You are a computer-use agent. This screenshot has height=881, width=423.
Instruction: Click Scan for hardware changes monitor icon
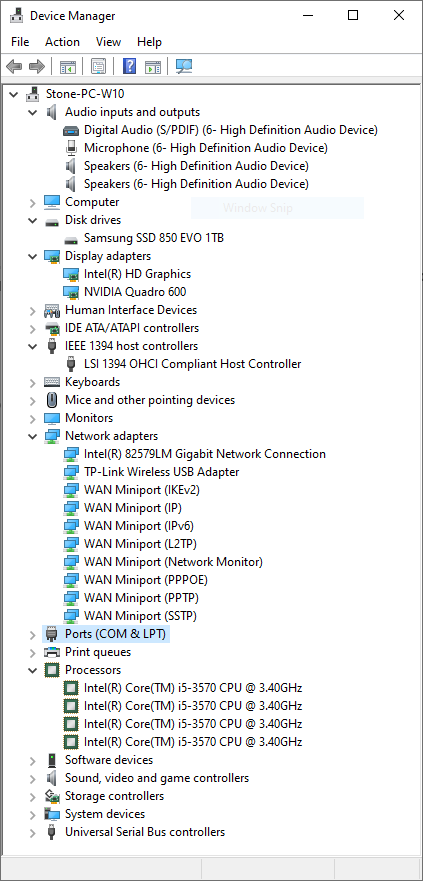pyautogui.click(x=184, y=66)
